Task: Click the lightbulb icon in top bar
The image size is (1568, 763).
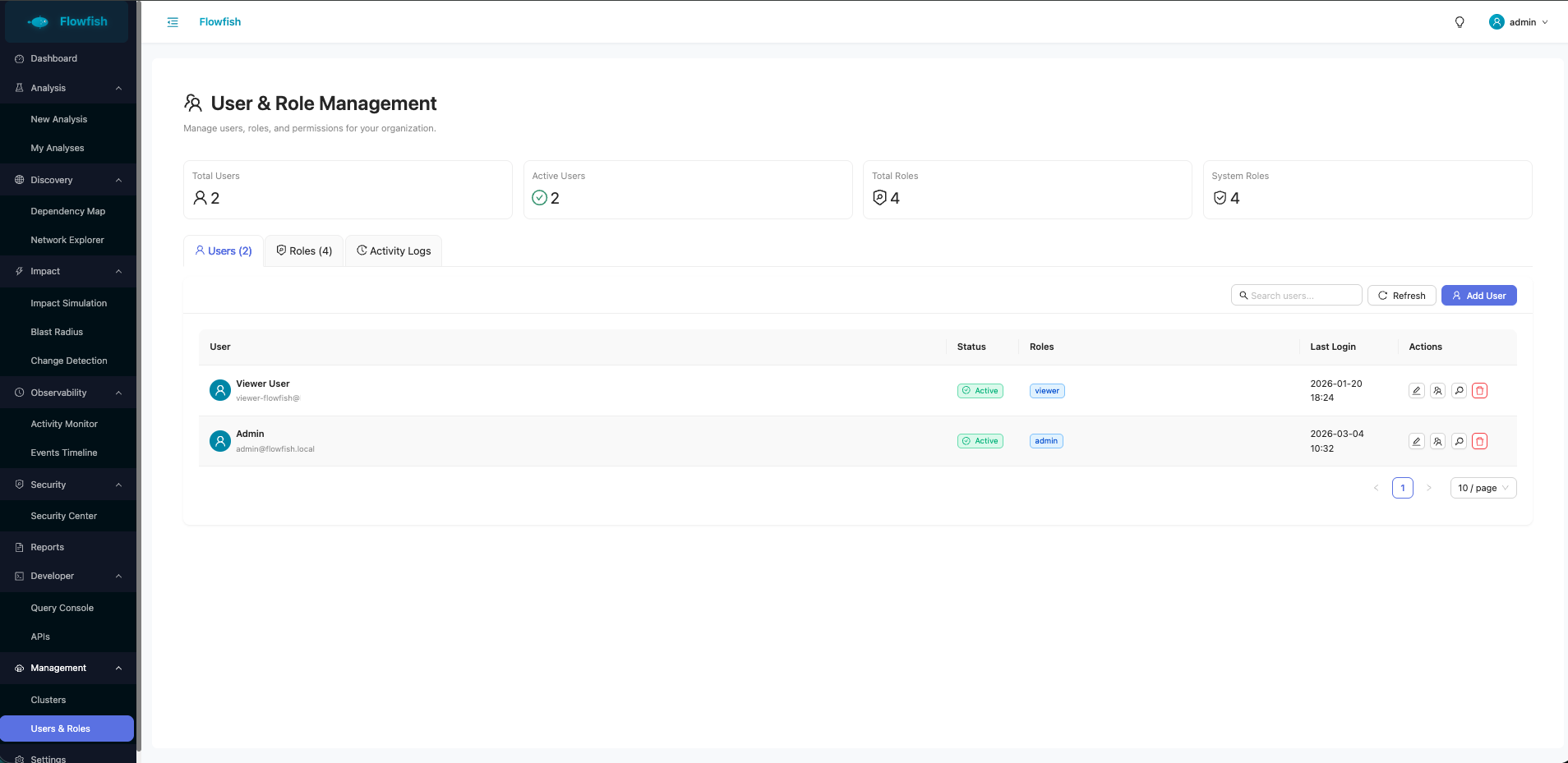Action: click(1460, 22)
